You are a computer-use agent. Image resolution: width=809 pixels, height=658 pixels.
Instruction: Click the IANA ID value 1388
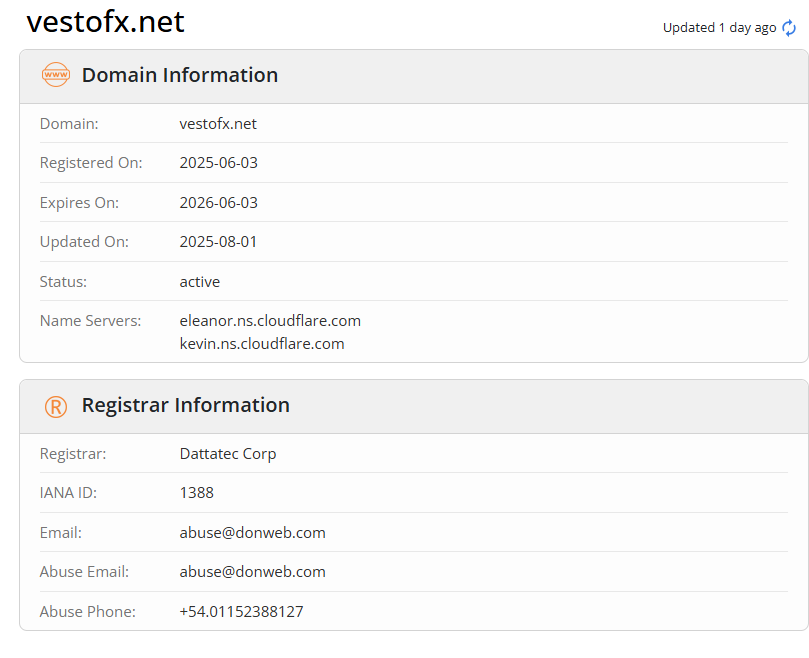pyautogui.click(x=196, y=493)
